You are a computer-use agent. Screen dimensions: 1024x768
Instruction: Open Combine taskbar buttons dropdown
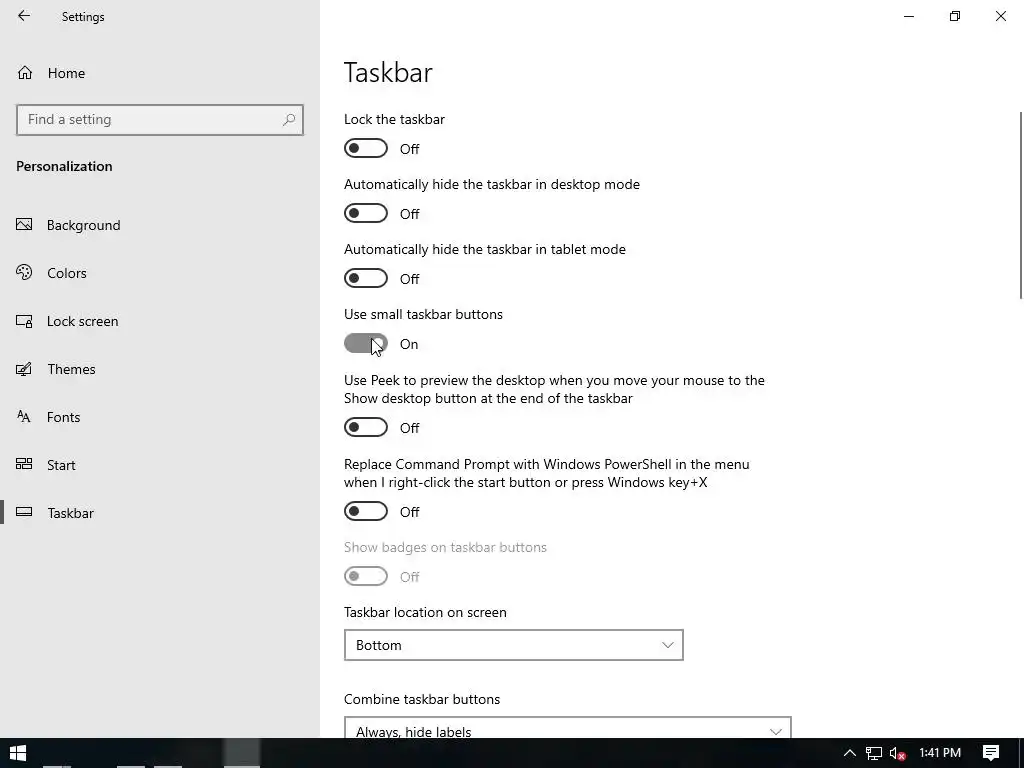(568, 728)
